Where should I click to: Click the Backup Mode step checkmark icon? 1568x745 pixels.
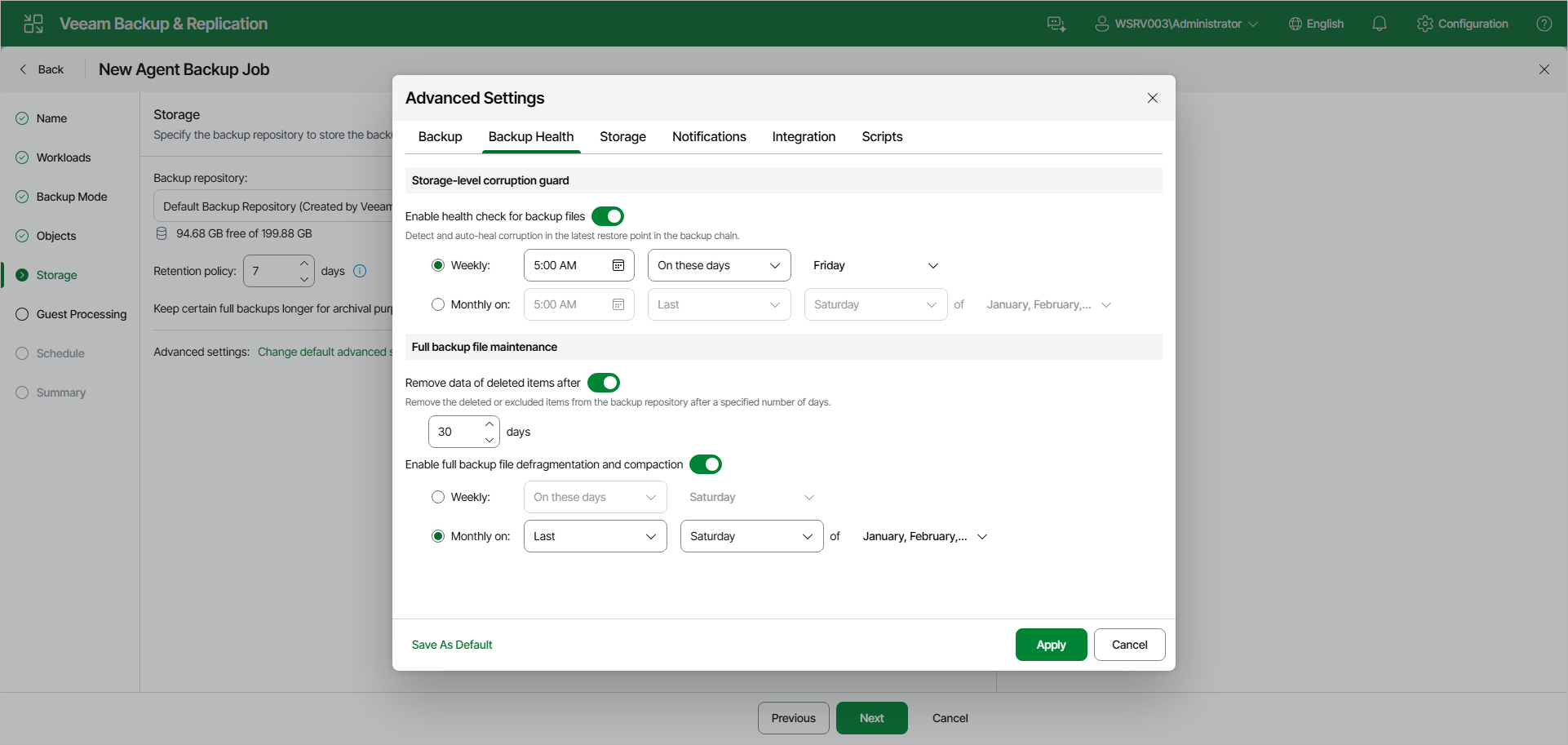point(22,197)
